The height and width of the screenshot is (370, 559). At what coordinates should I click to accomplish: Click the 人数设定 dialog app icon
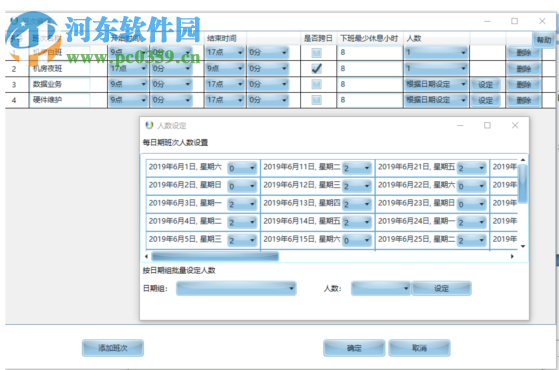tap(149, 125)
